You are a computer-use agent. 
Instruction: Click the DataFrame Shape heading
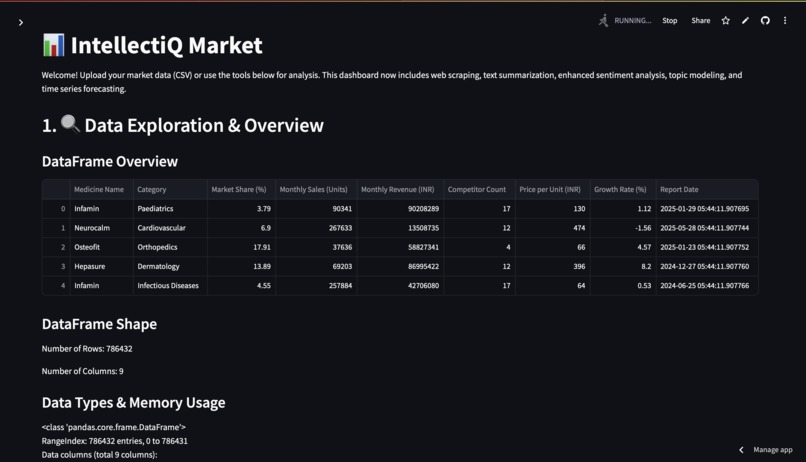99,324
